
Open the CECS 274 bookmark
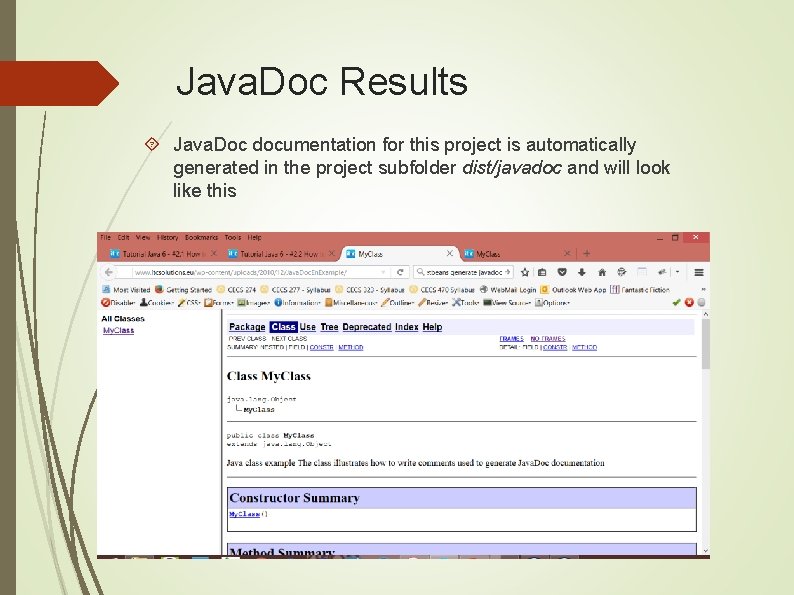[x=236, y=290]
